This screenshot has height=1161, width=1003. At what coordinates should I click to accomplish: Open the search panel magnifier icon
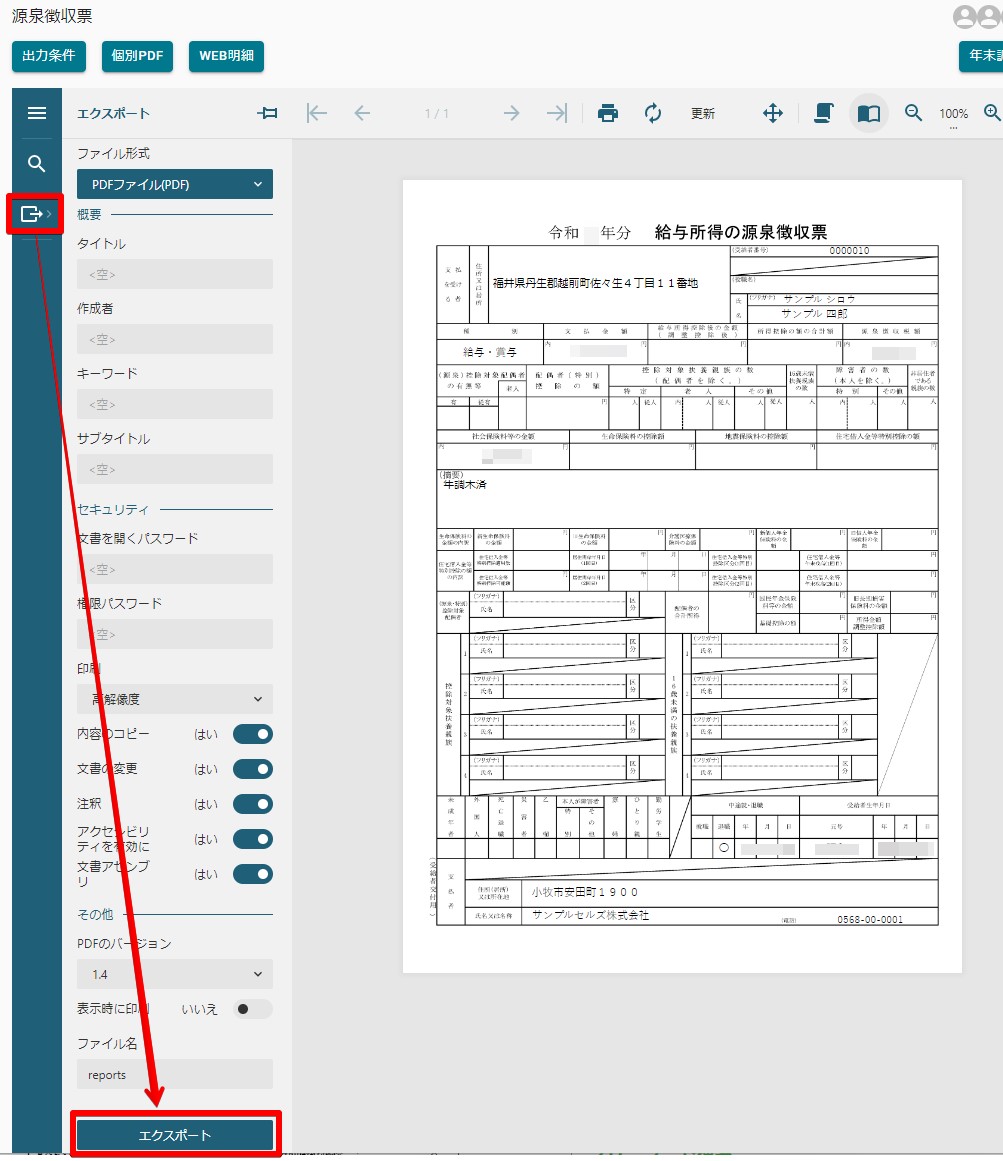(x=37, y=164)
